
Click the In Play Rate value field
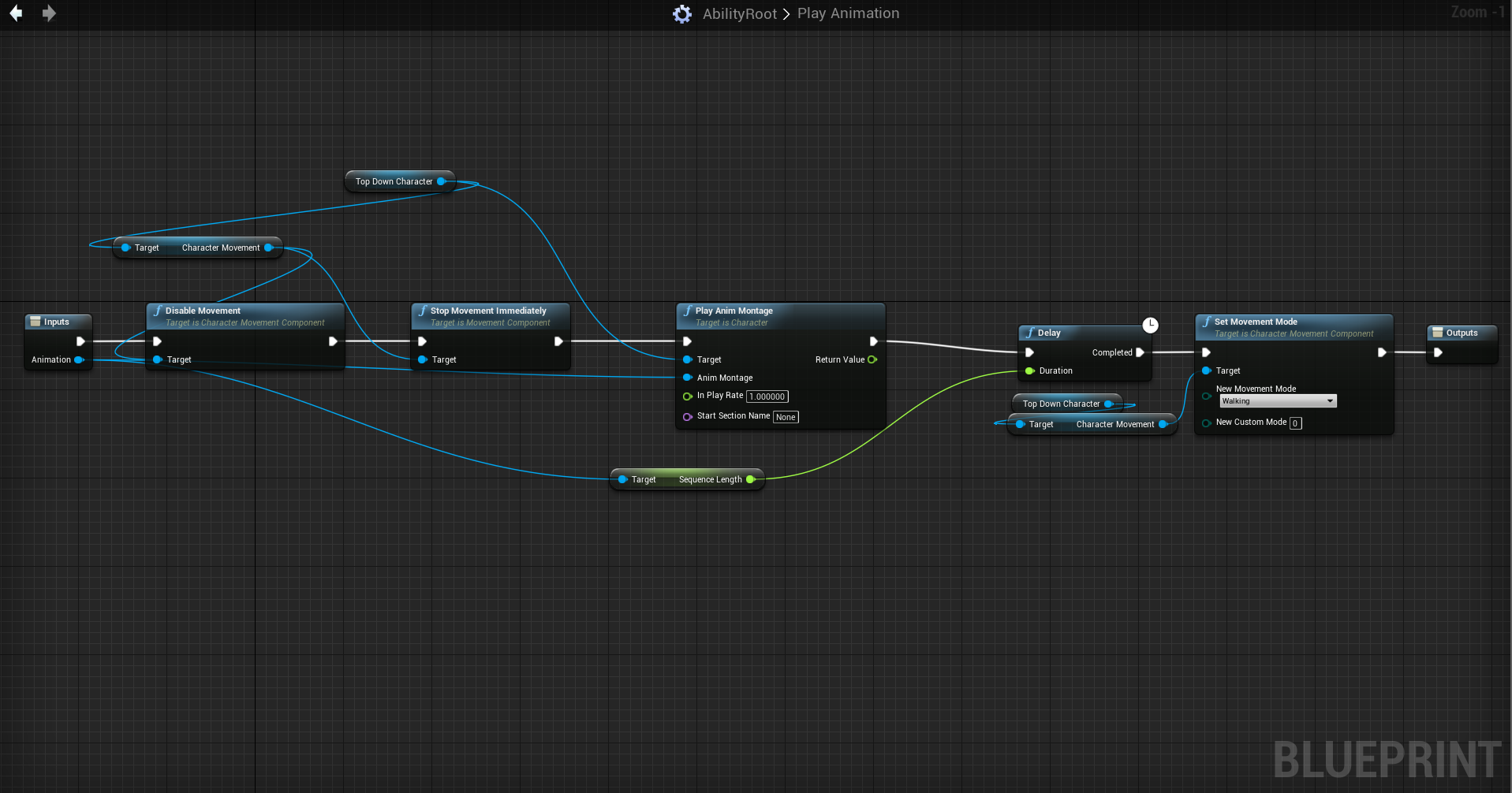click(x=767, y=396)
